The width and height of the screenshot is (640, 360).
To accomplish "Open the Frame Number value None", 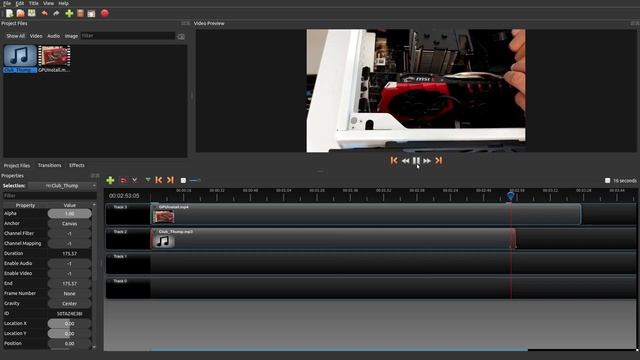I will point(69,293).
